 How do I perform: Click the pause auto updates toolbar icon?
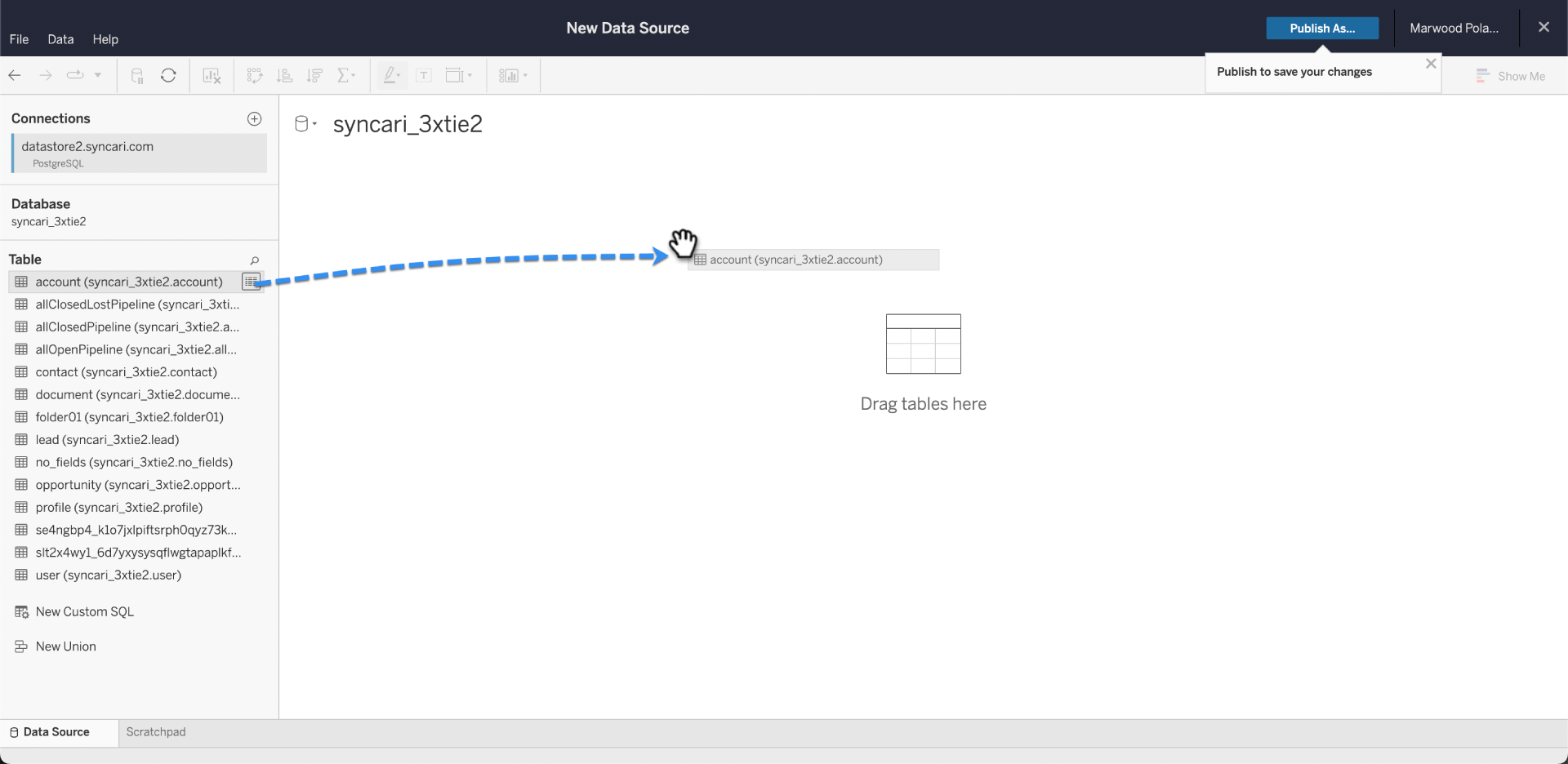click(137, 76)
